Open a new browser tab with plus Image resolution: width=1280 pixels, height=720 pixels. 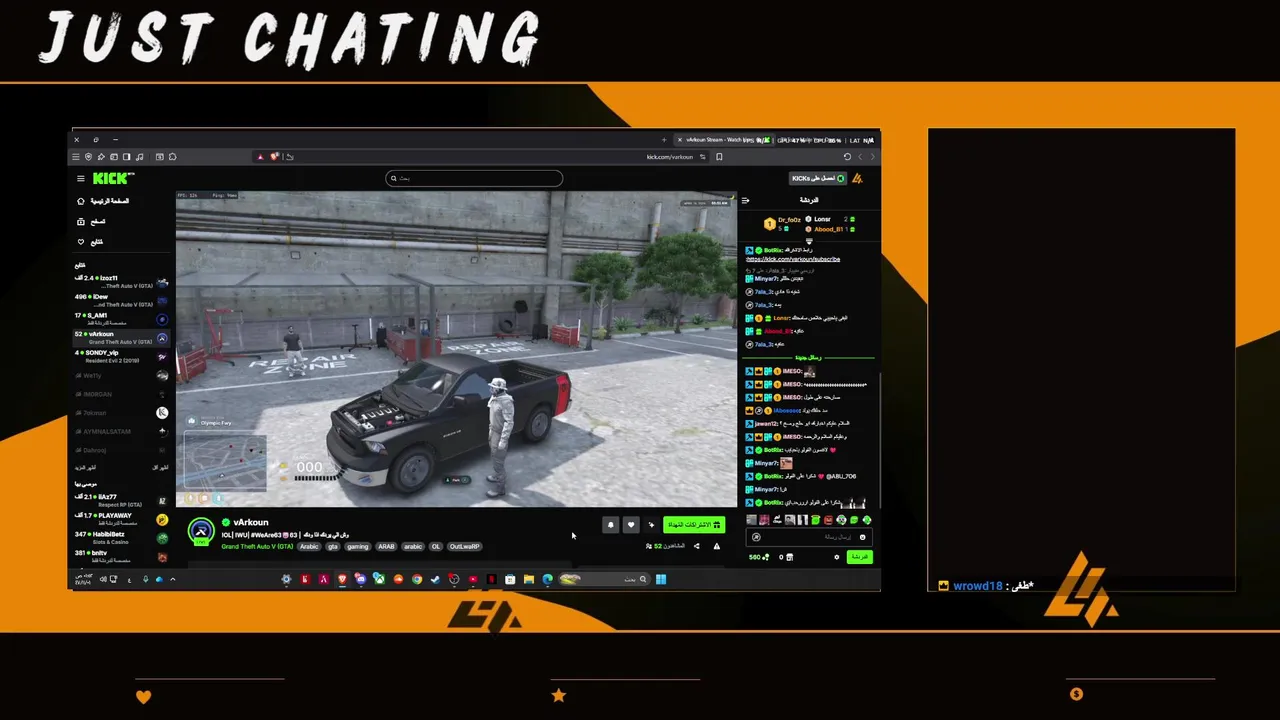[664, 140]
